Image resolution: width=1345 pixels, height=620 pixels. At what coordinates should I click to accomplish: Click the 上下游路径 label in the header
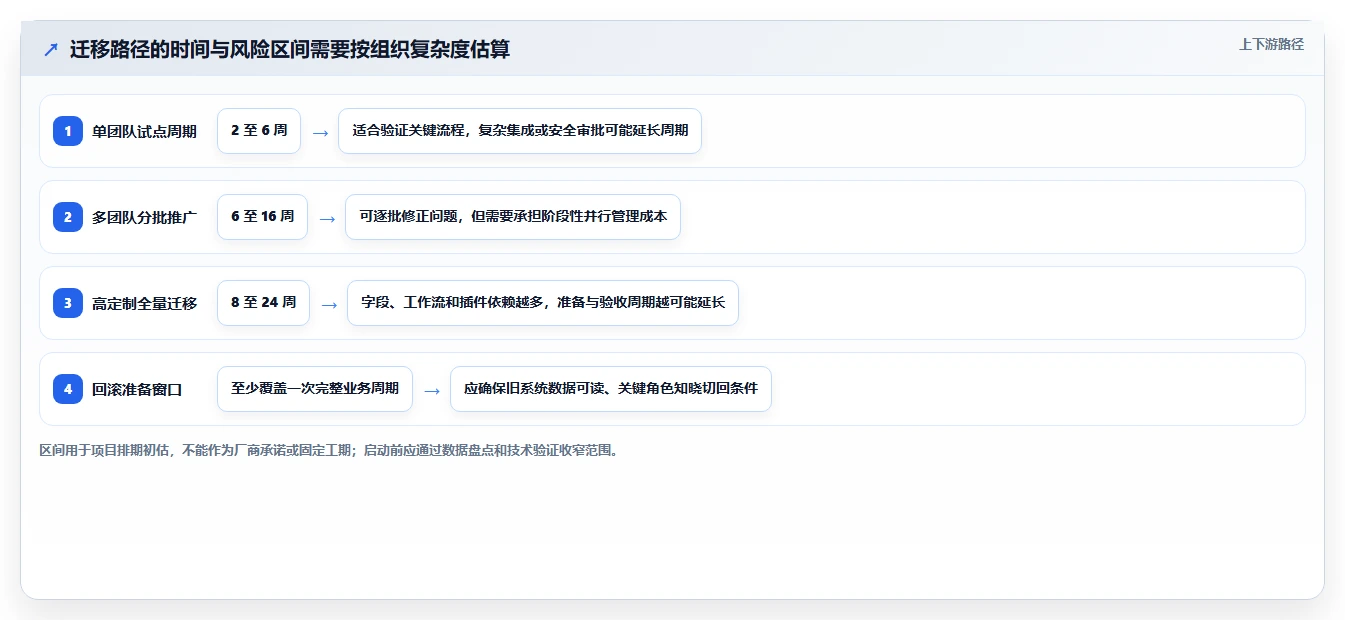1271,44
